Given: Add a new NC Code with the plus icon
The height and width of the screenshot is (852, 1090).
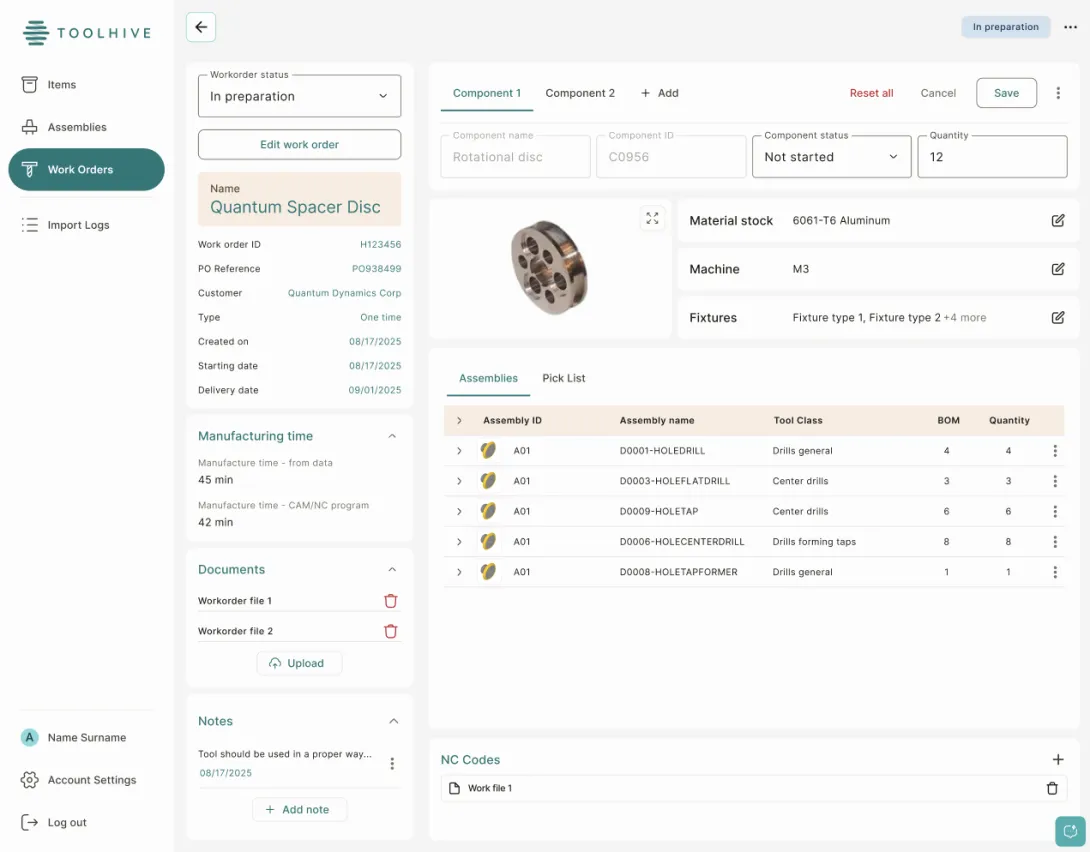Looking at the screenshot, I should pyautogui.click(x=1058, y=759).
